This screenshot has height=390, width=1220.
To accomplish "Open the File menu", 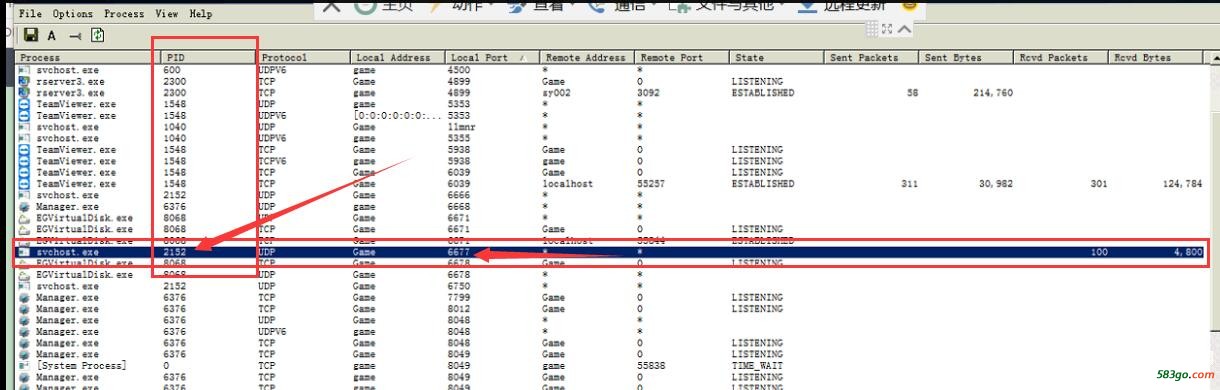I will [x=31, y=14].
